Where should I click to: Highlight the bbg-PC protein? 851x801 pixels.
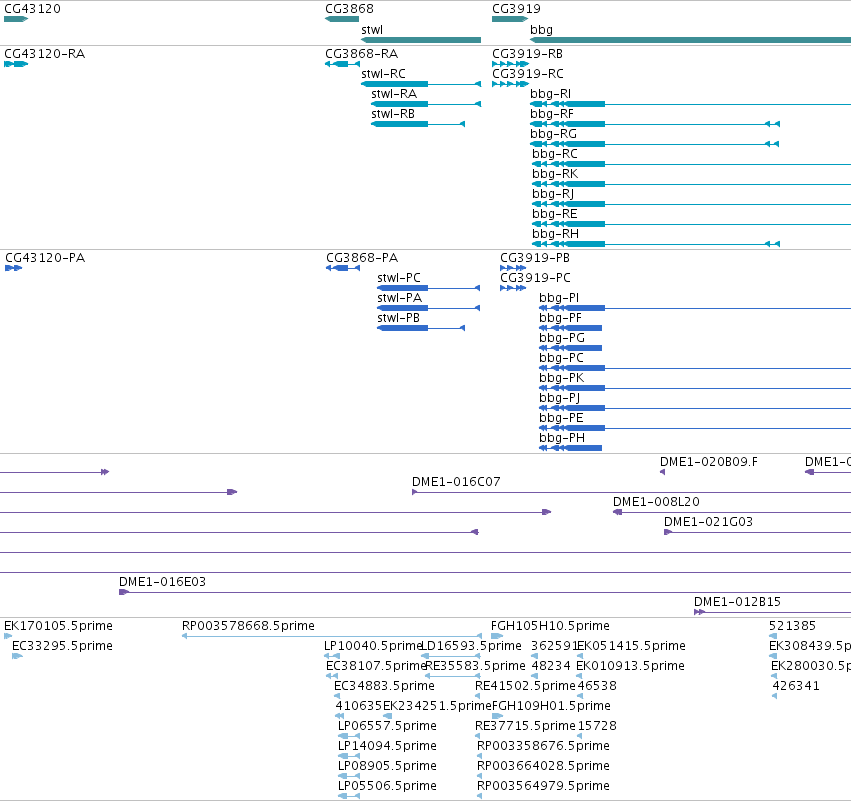(x=695, y=368)
